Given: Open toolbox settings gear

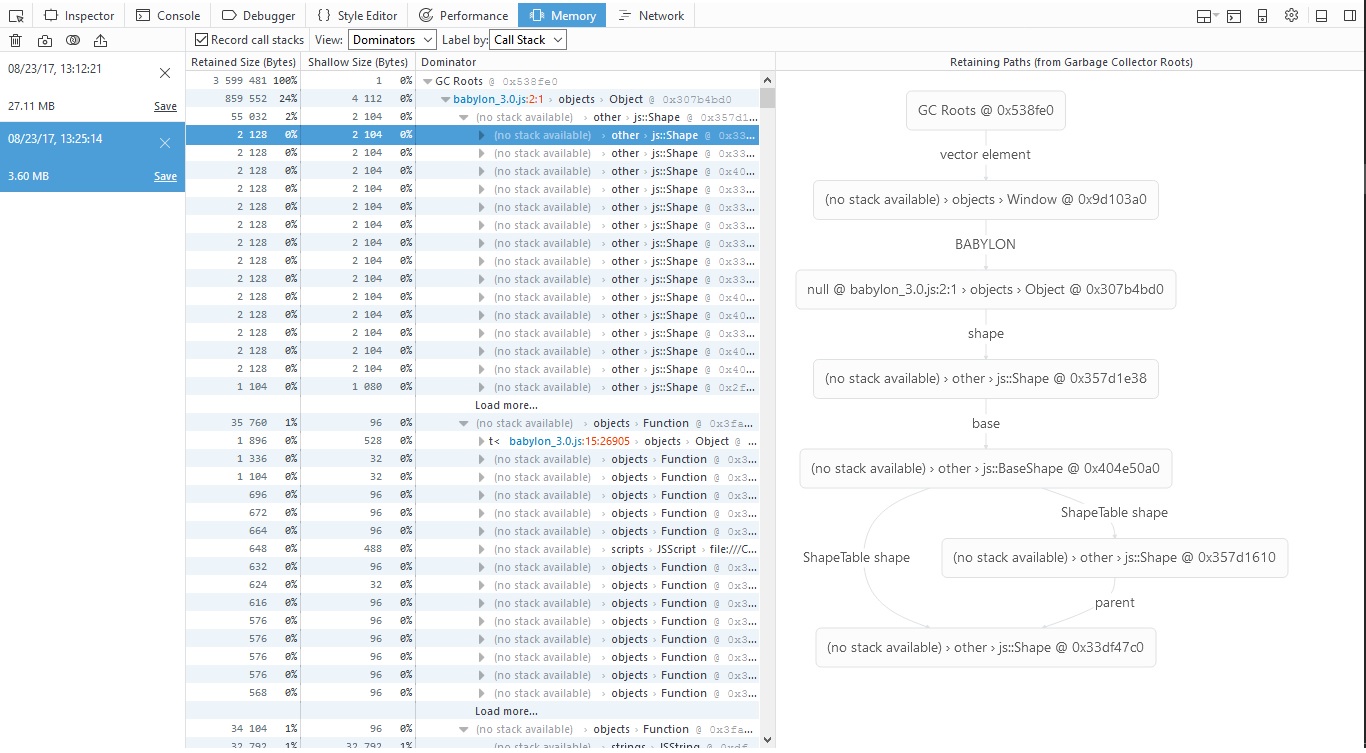Looking at the screenshot, I should click(x=1291, y=15).
